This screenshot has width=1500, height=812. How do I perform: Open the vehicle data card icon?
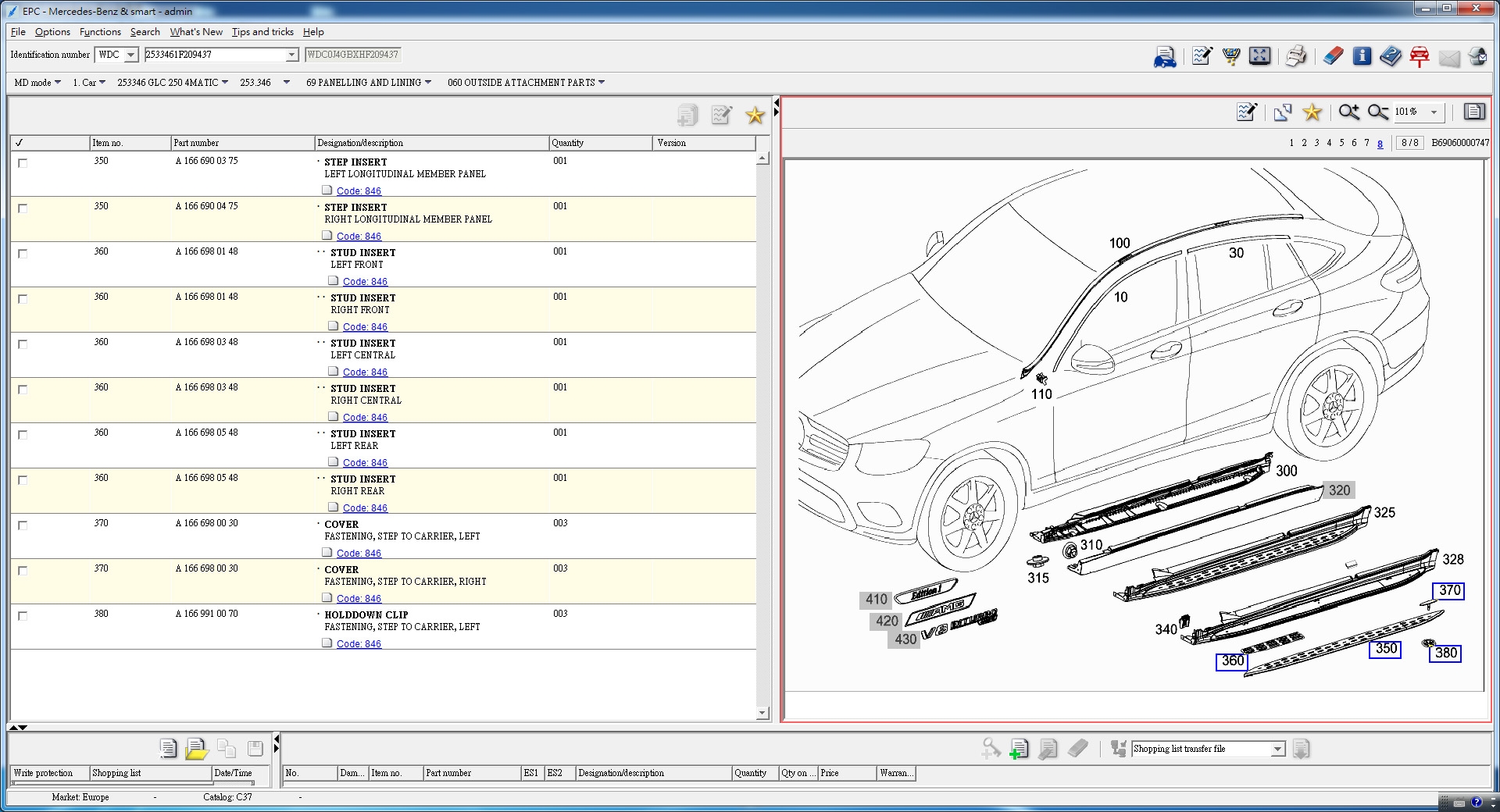1165,56
